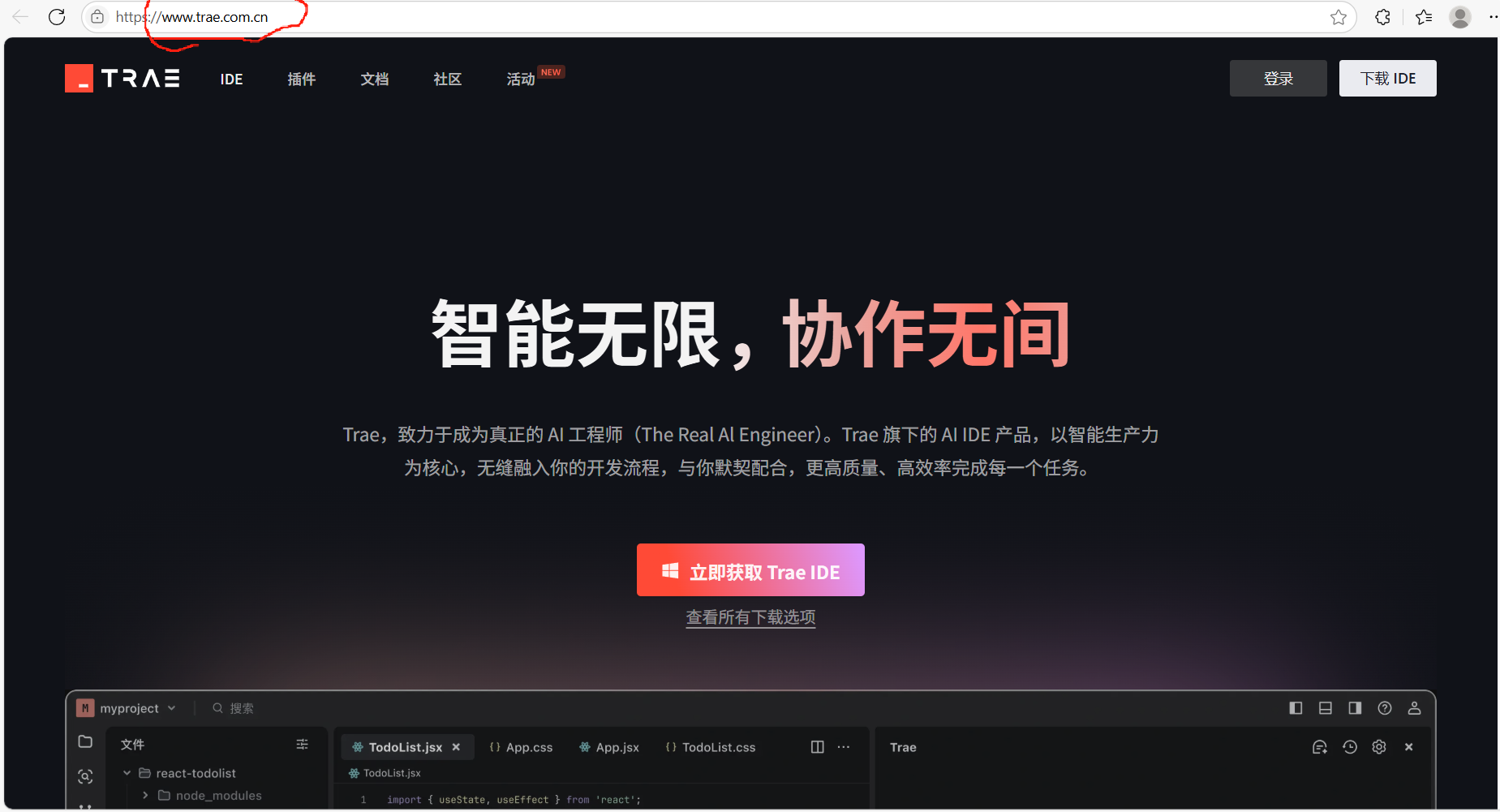The height and width of the screenshot is (812, 1500).
Task: Click the TodoList.jsx breadcrumb
Action: coord(385,773)
